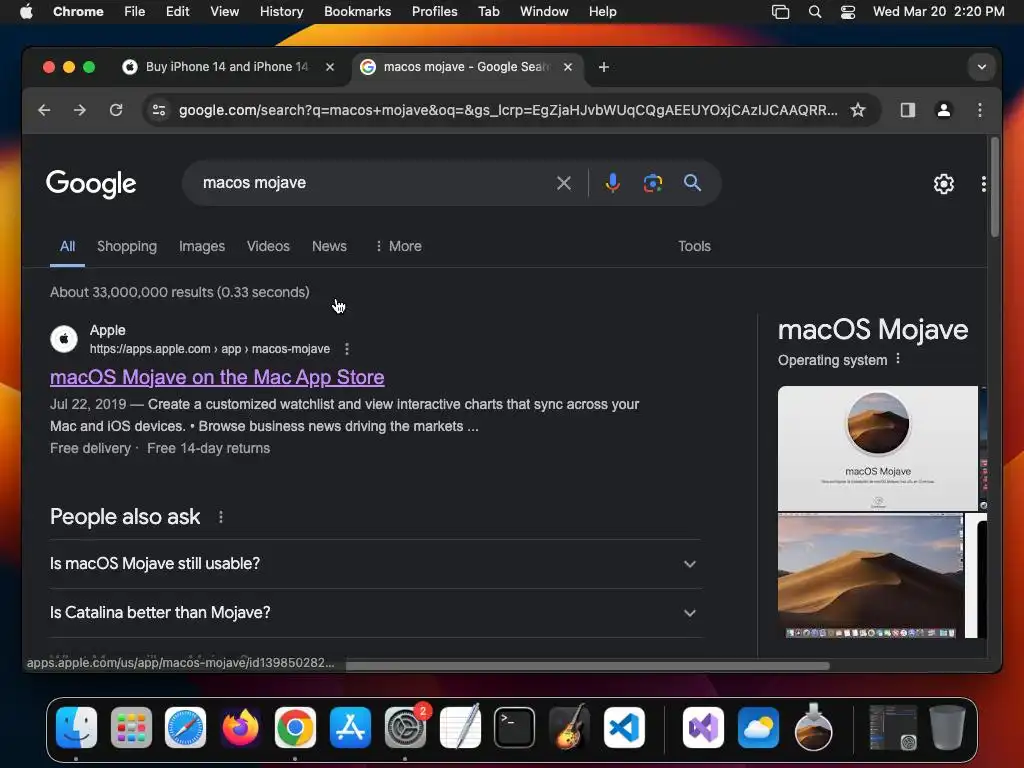
Task: Open the tab search dropdown arrow
Action: pos(982,67)
